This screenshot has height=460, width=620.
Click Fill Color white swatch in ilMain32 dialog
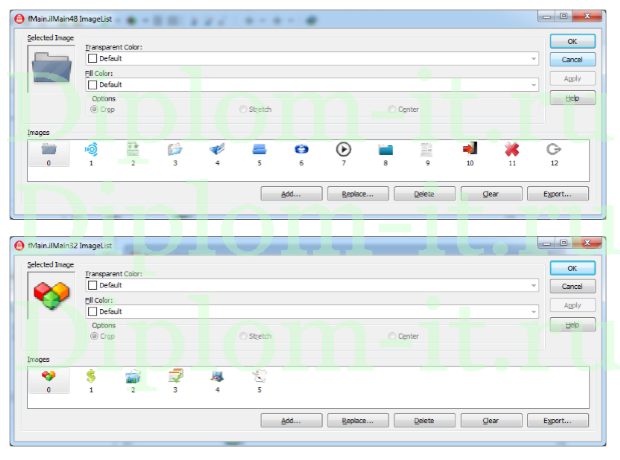(x=93, y=311)
